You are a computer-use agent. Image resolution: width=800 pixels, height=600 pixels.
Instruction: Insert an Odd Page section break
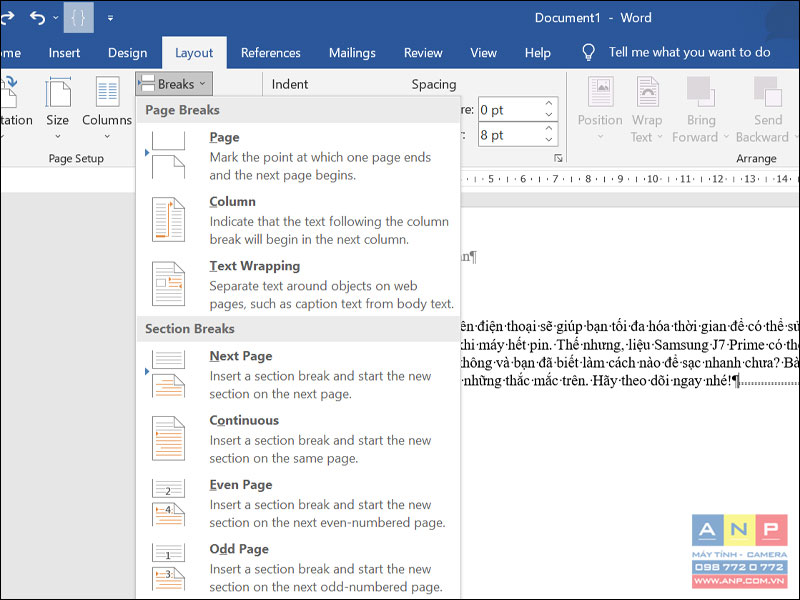pyautogui.click(x=298, y=567)
